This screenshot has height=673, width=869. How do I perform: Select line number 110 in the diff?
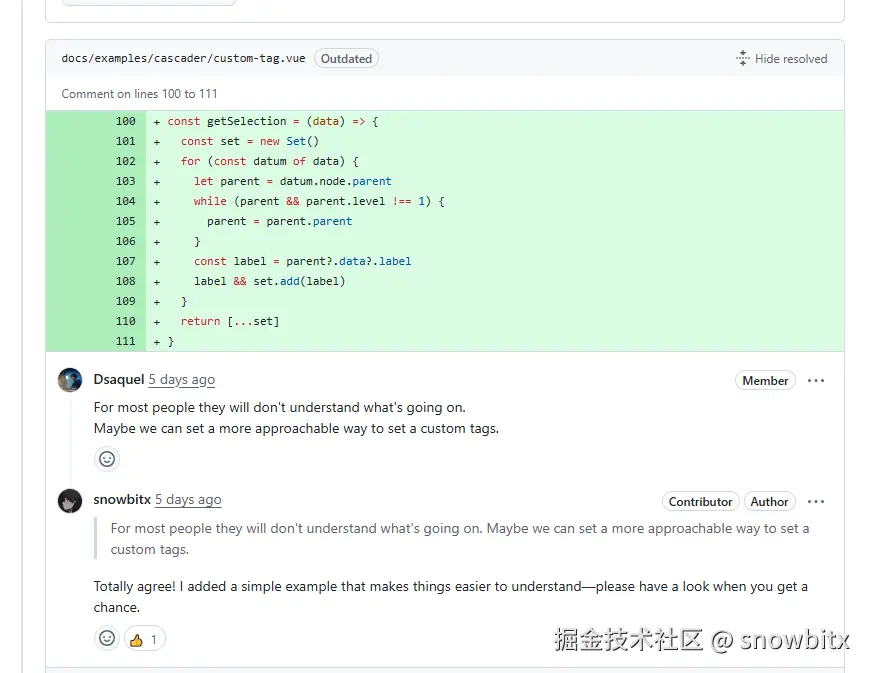126,322
